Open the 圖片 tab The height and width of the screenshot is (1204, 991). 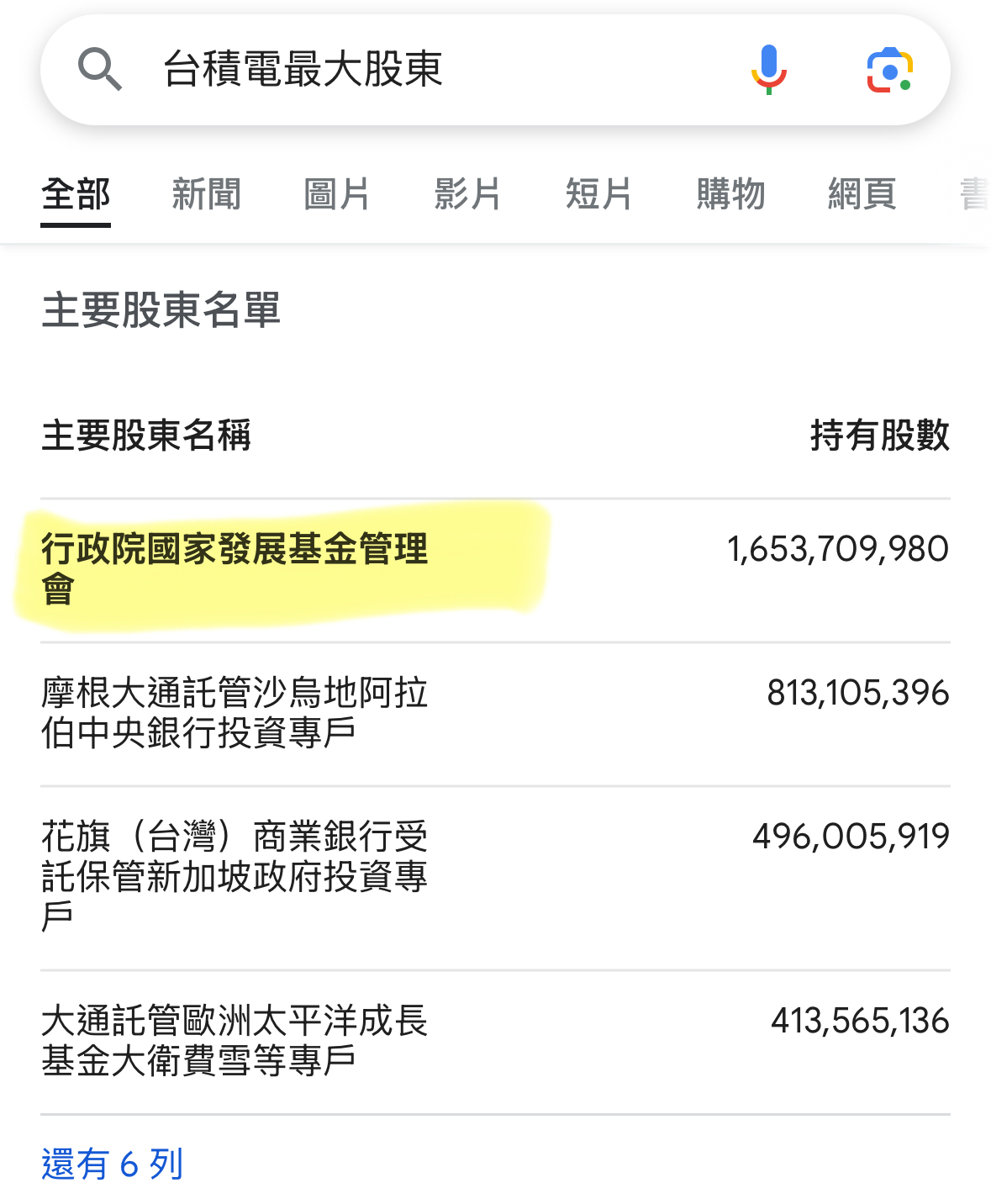(337, 194)
